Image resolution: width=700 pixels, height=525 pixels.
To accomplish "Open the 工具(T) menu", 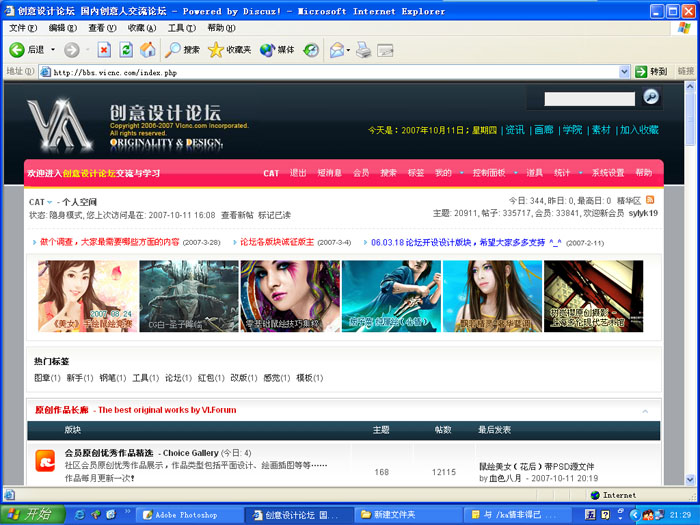I will (182, 28).
